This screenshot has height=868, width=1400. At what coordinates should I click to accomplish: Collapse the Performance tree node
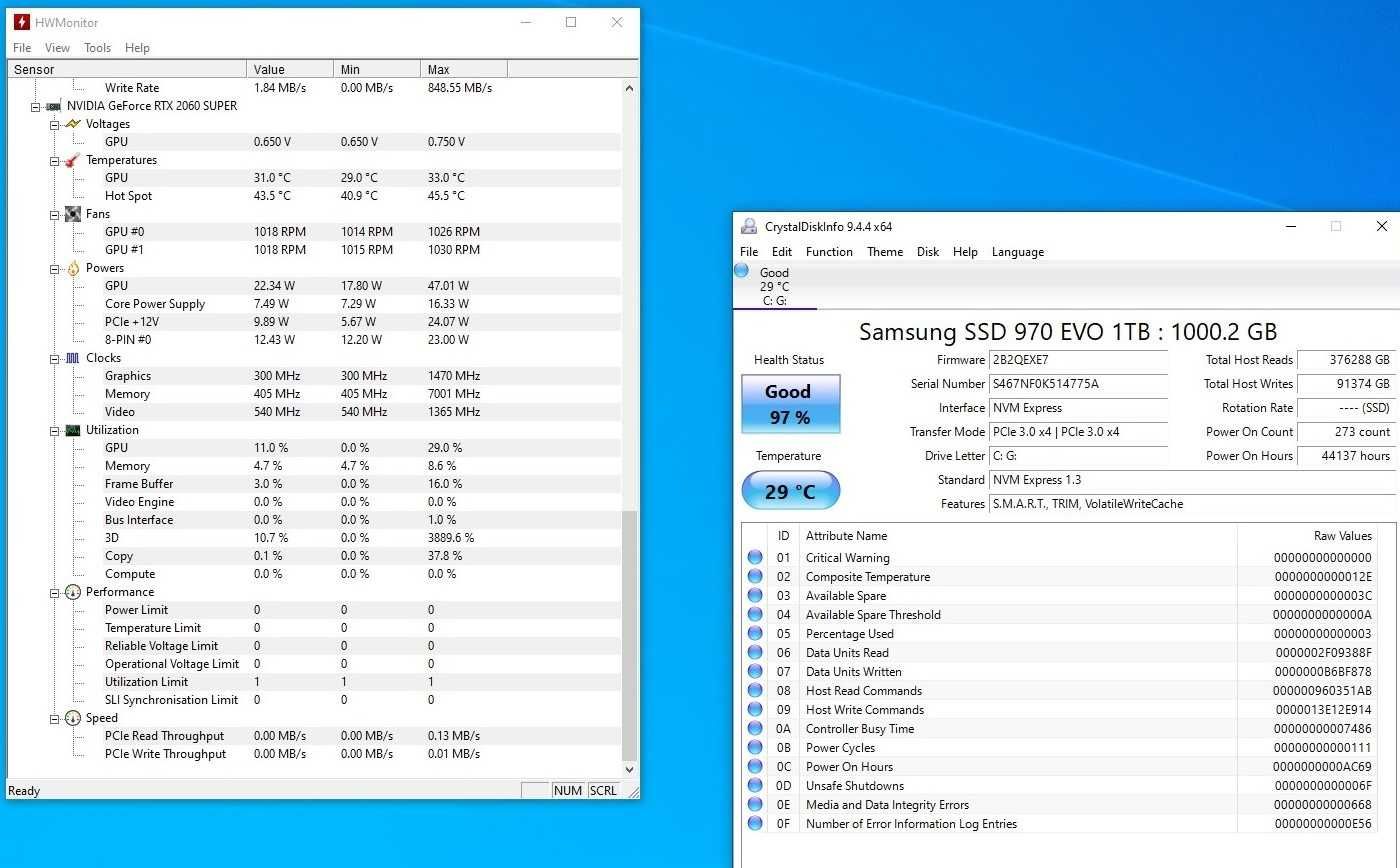click(56, 592)
